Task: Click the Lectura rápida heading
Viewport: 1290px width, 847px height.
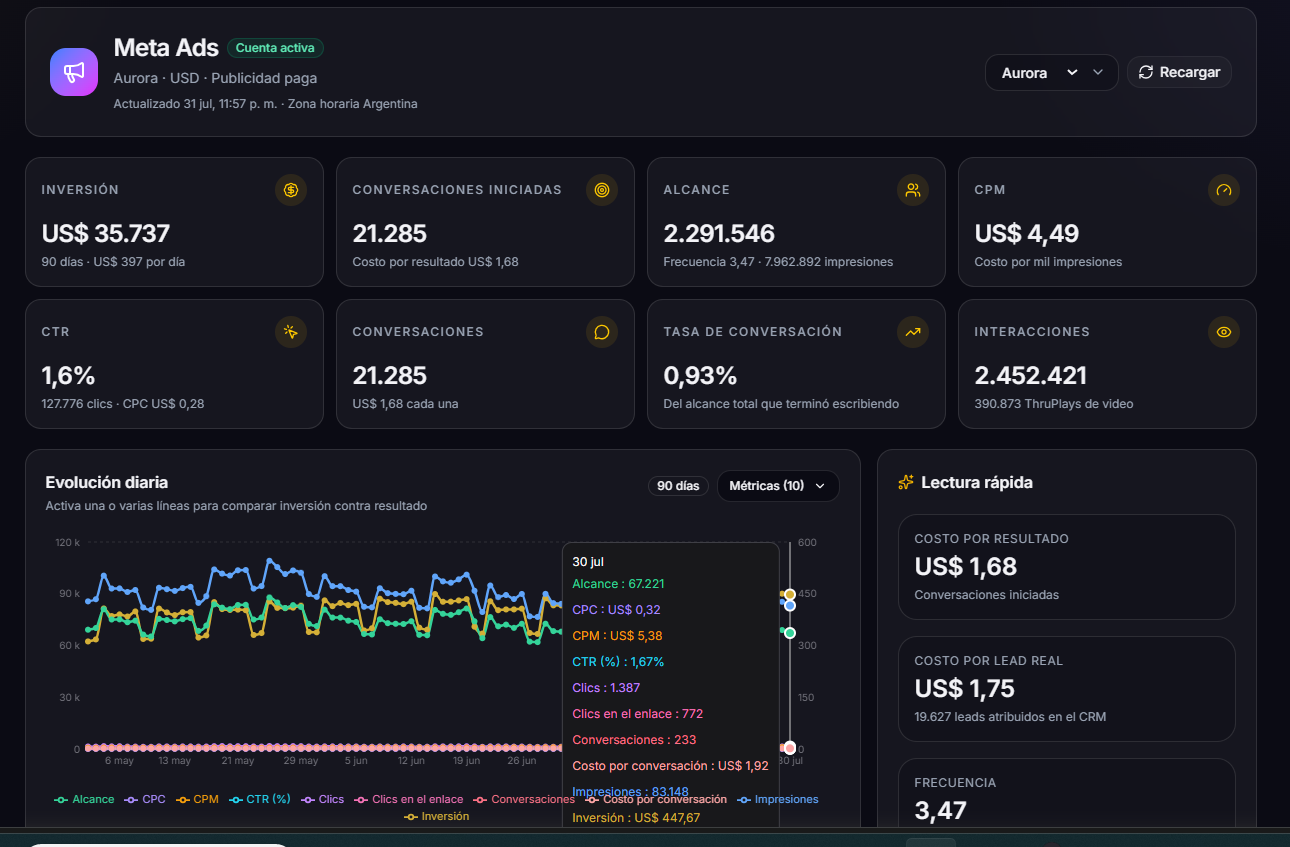Action: [977, 482]
